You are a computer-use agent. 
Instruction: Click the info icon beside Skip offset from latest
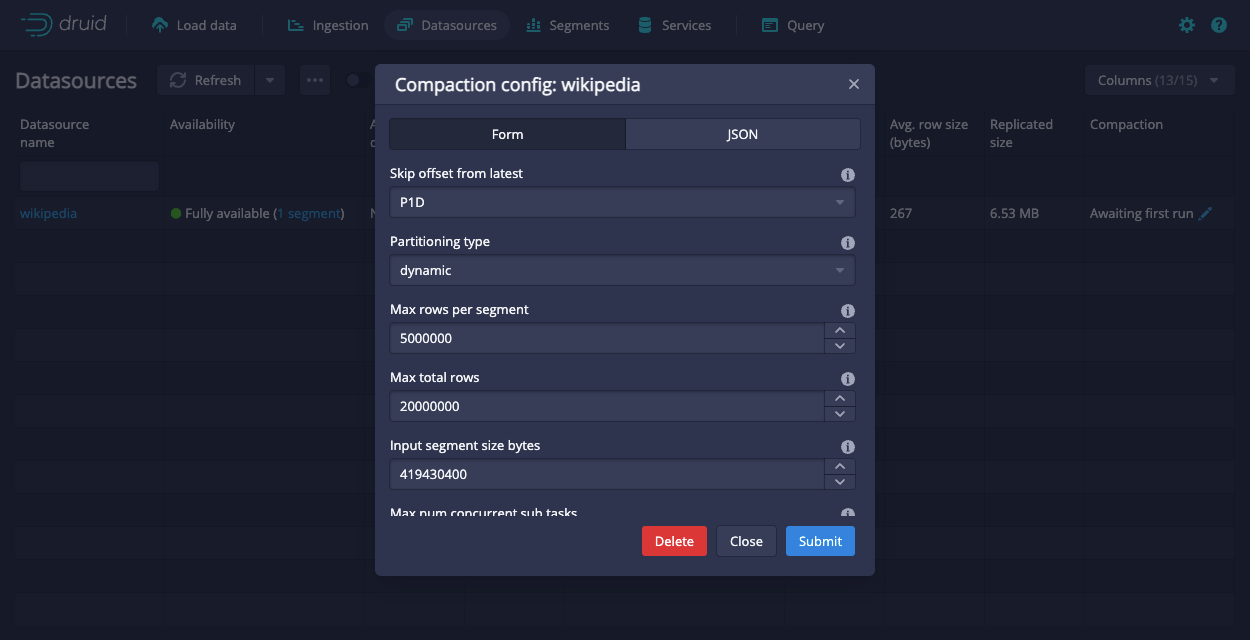[847, 174]
